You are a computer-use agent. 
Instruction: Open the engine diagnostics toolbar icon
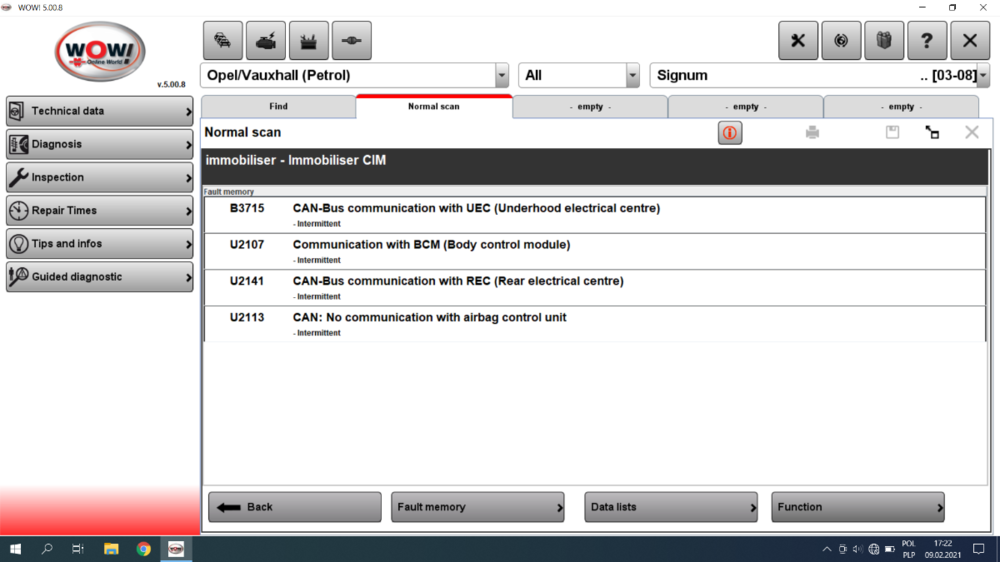pyautogui.click(x=265, y=41)
